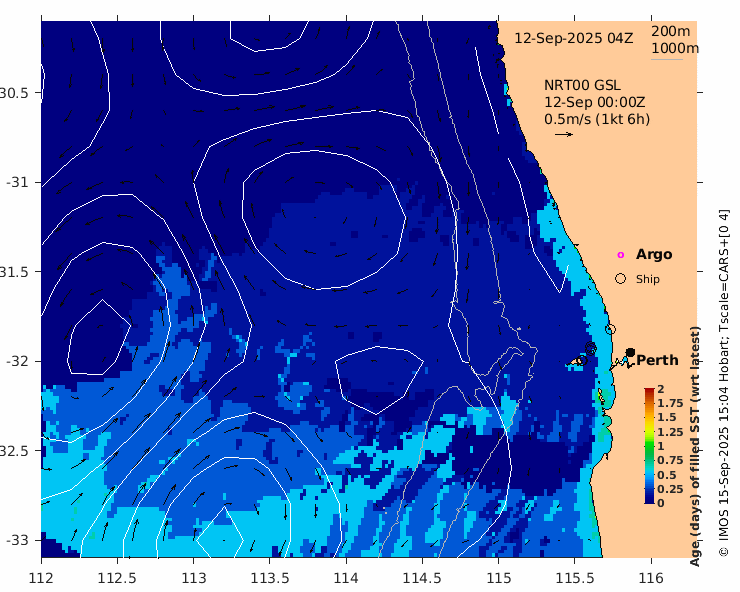This screenshot has width=740, height=592.
Task: Click the 1000m depth legend label
Action: [675, 49]
